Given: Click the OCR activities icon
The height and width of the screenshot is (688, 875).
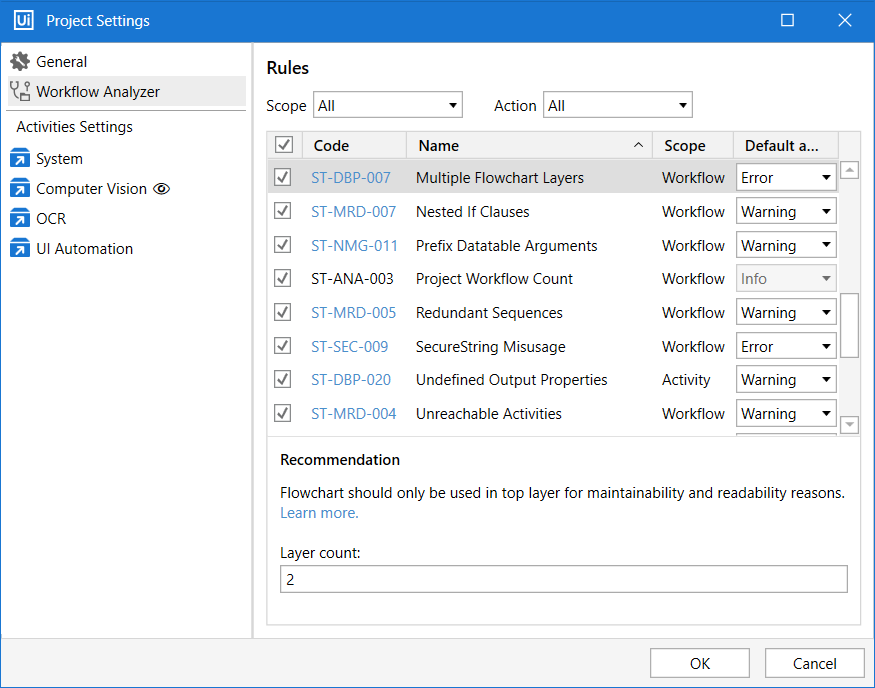Looking at the screenshot, I should click(20, 219).
